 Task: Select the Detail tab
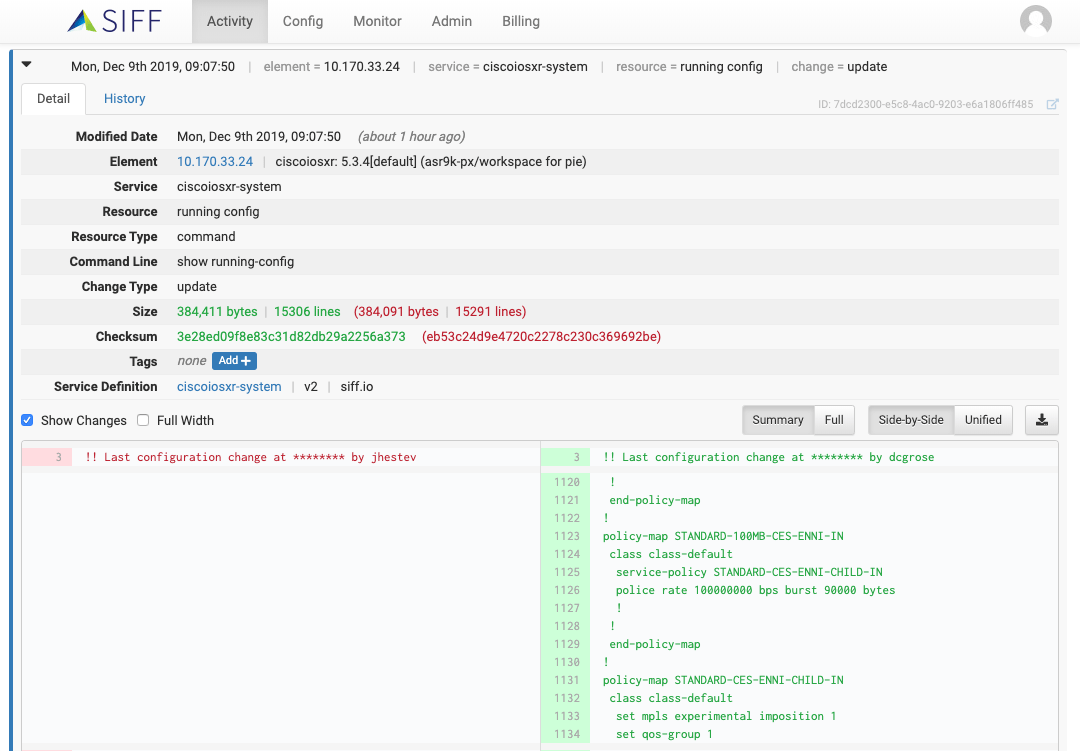53,99
